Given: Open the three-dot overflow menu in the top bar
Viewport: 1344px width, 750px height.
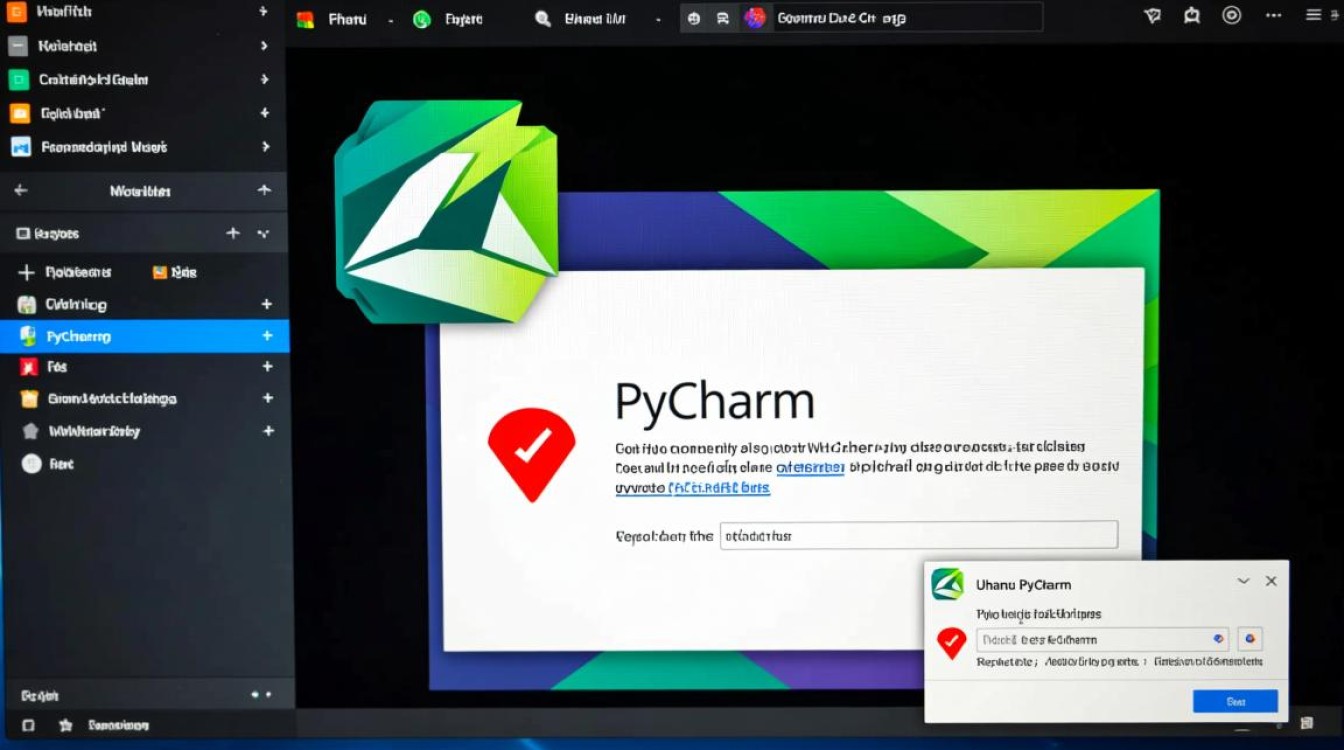Looking at the screenshot, I should (1273, 15).
